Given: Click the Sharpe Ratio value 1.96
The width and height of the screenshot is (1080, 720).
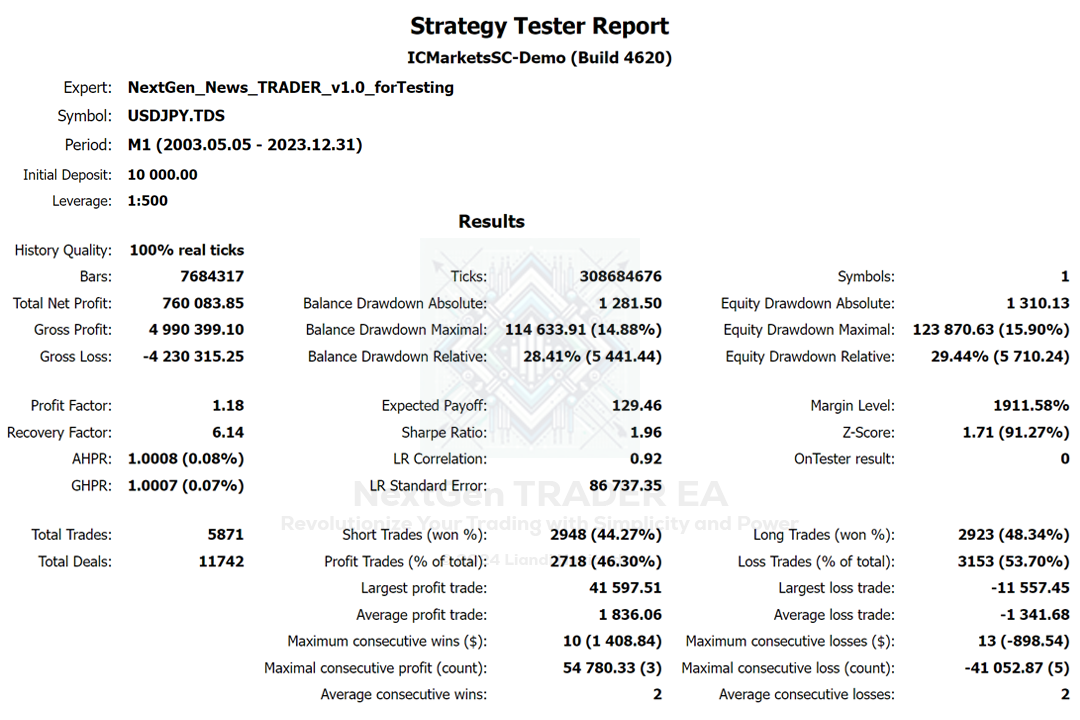Looking at the screenshot, I should 645,433.
